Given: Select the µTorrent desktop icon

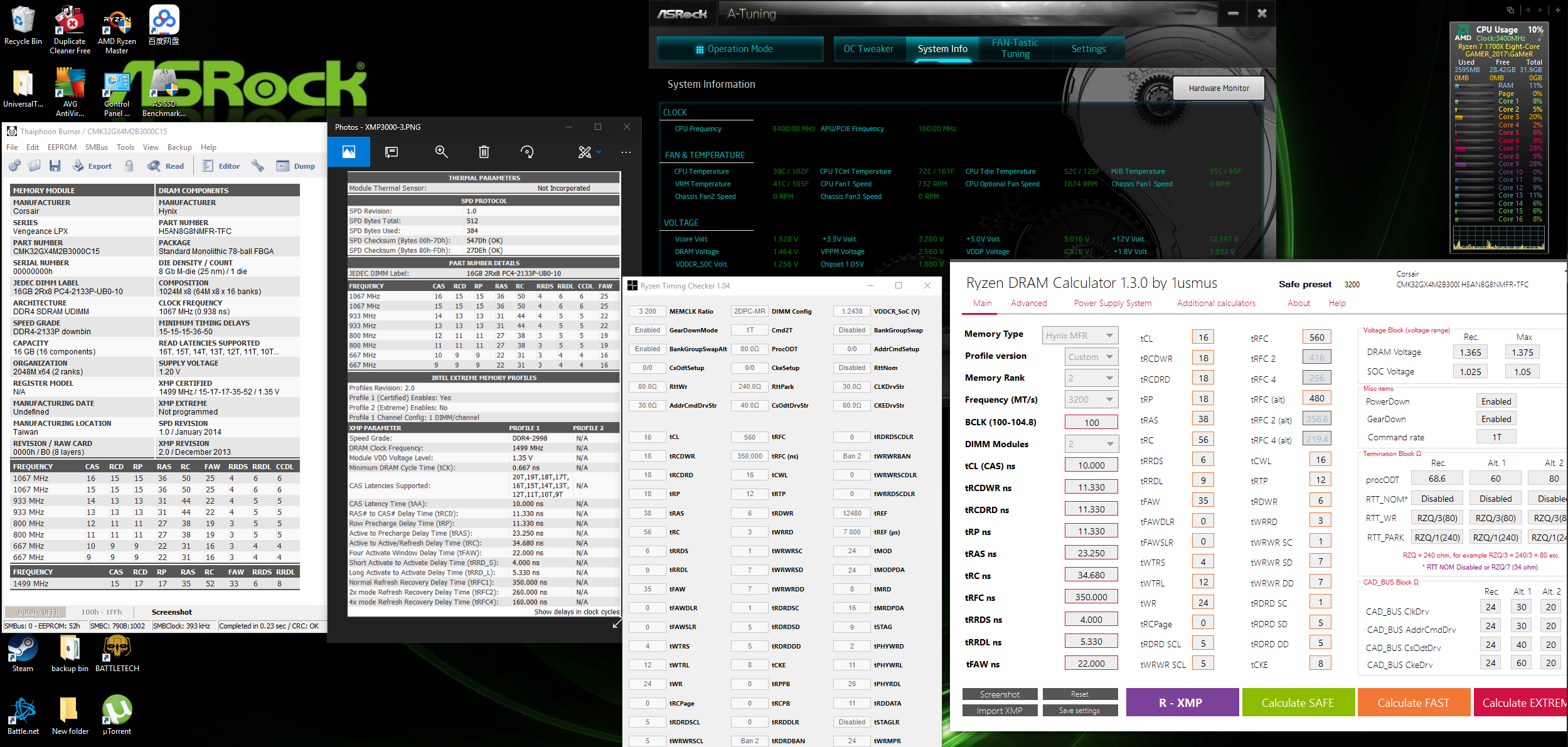Looking at the screenshot, I should coord(117,716).
